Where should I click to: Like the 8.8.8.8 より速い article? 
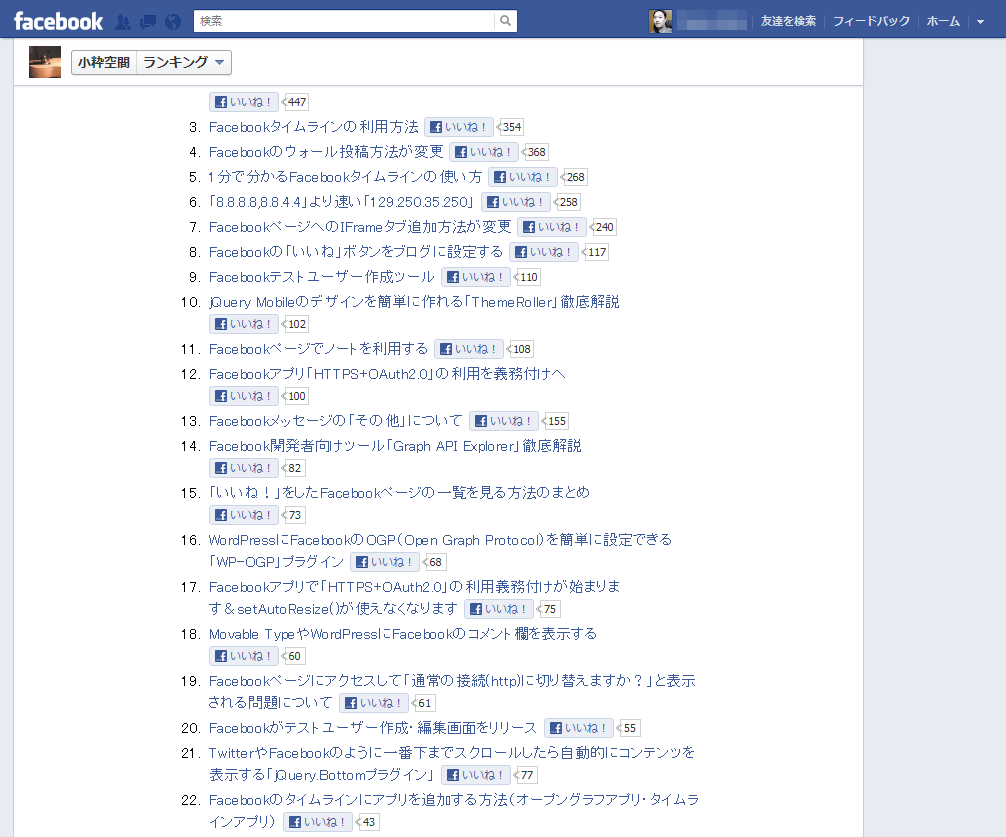pyautogui.click(x=516, y=202)
